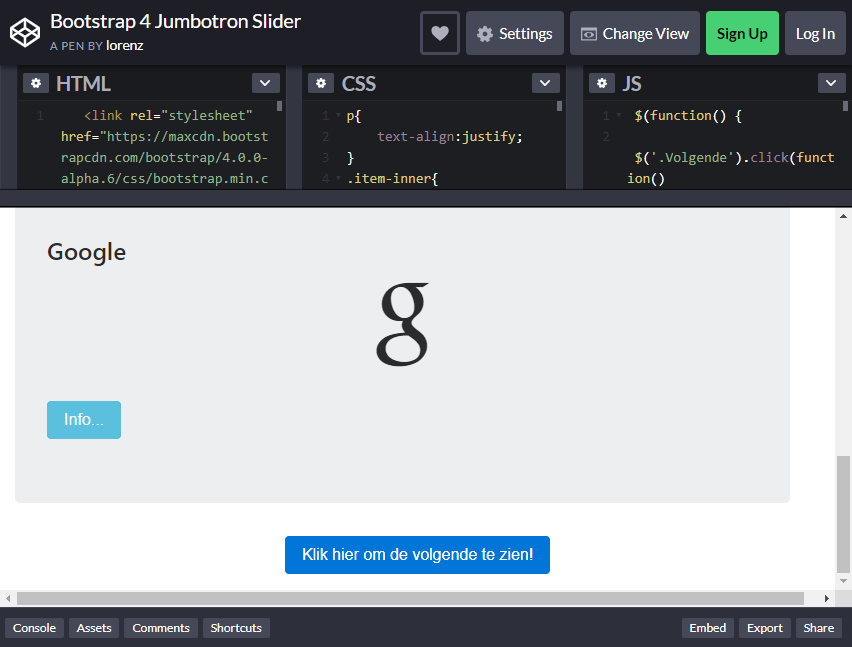Click the Info... button in the jumbotron
The width and height of the screenshot is (852, 647).
point(84,420)
